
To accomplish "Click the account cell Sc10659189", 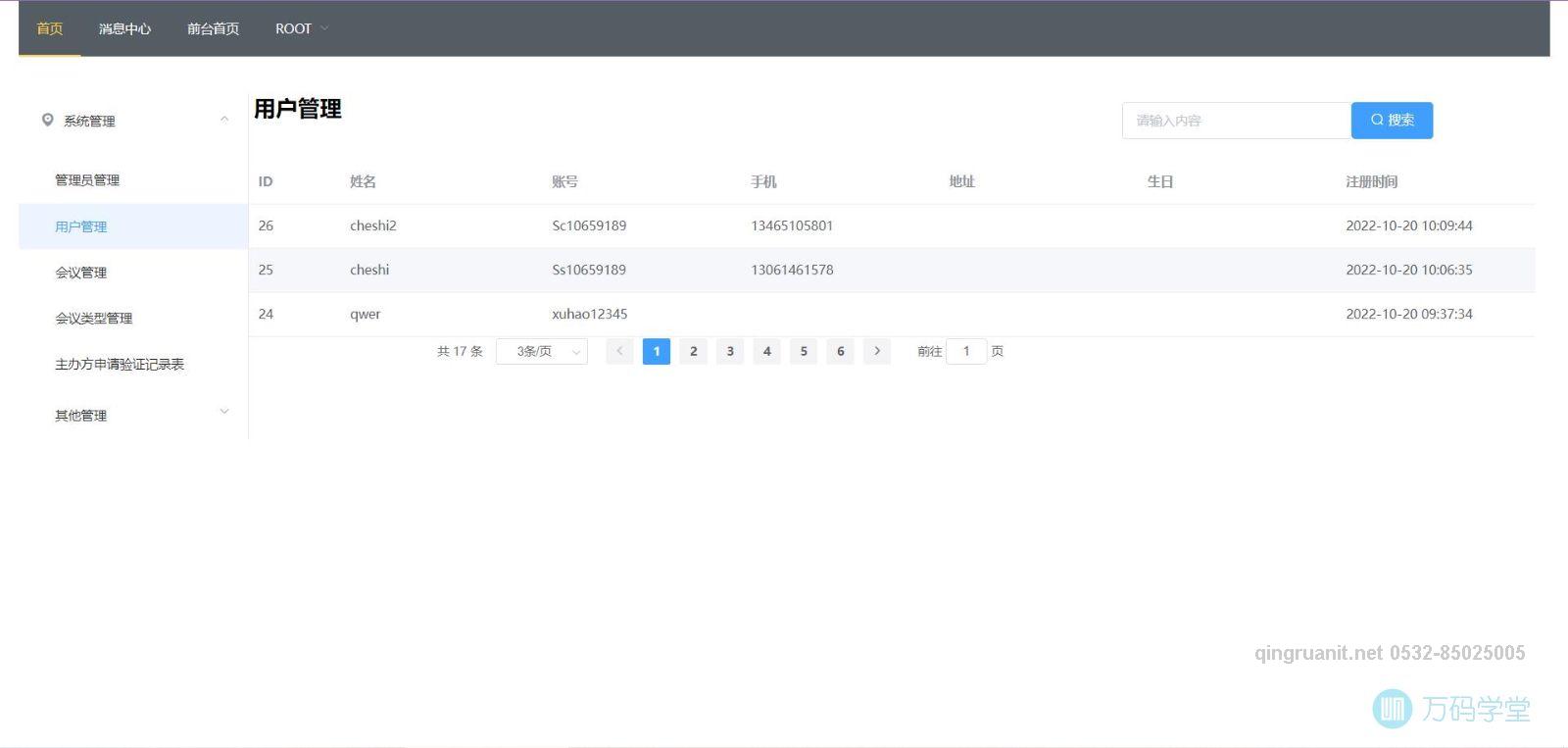I will point(589,225).
